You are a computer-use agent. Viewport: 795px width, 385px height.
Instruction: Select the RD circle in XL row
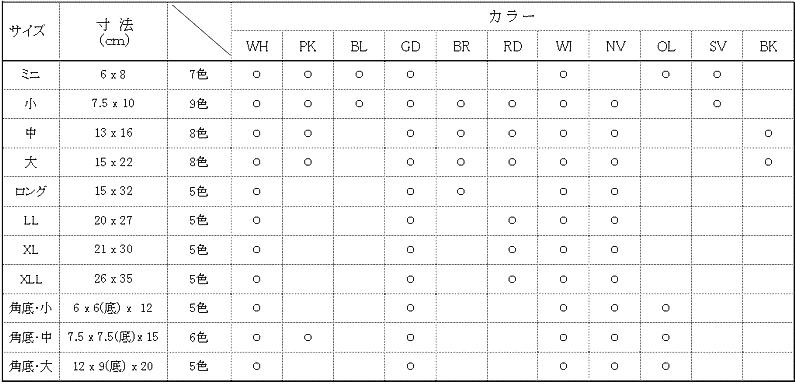[512, 250]
